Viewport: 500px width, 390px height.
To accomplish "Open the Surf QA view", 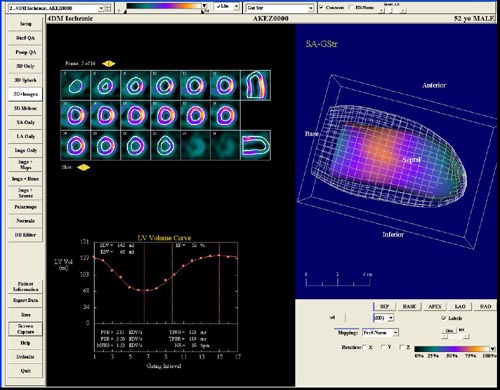I will [26, 38].
